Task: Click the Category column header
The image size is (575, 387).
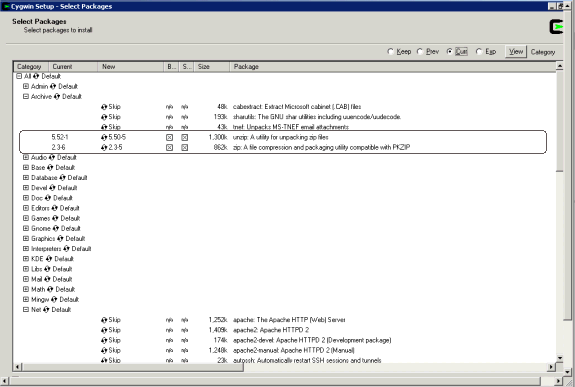Action: 31,67
